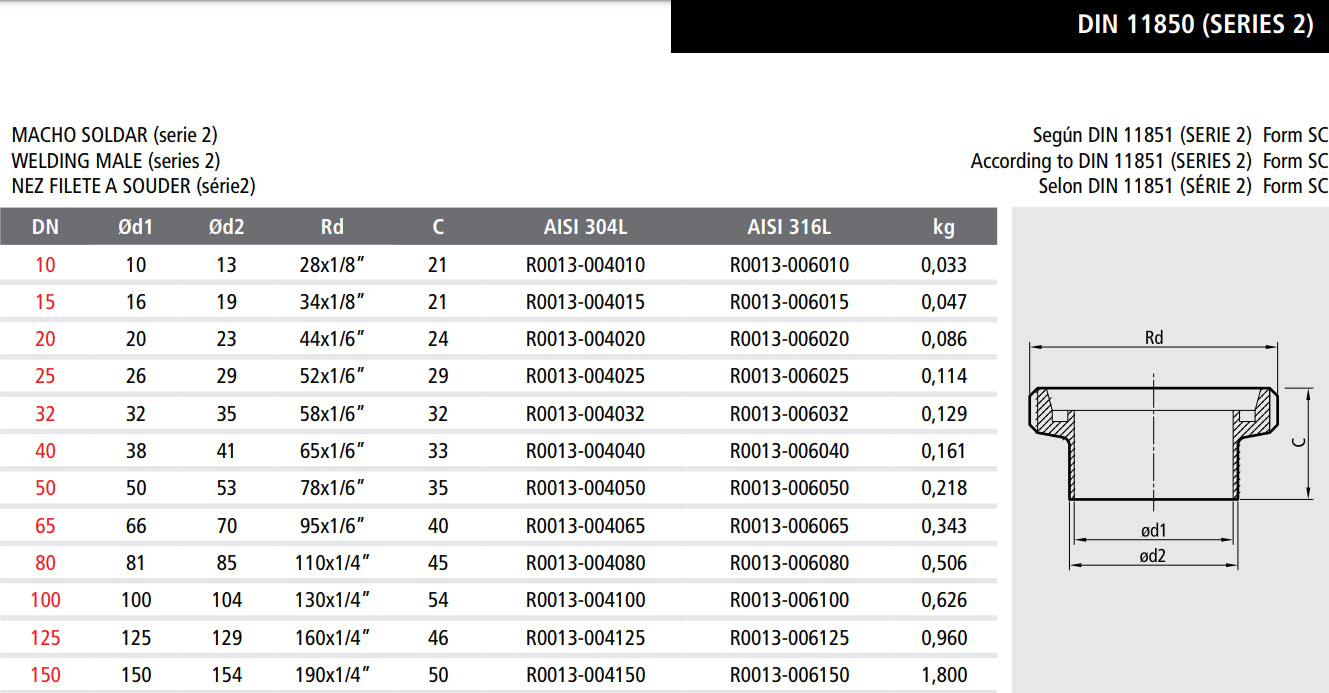The height and width of the screenshot is (693, 1329).
Task: Select the Ød1 column header
Action: [136, 227]
